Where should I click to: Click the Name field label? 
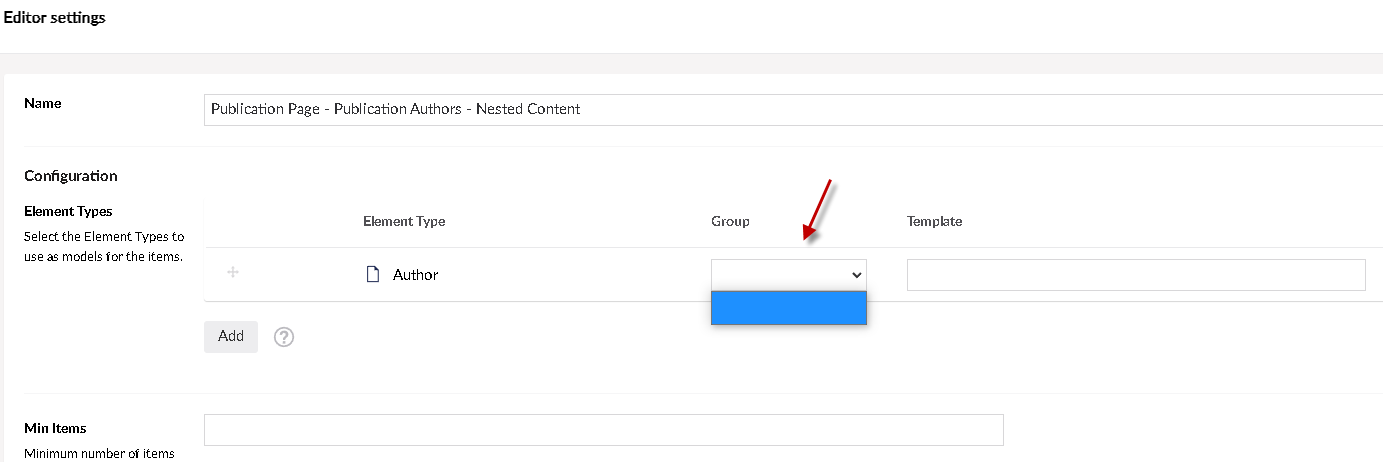click(42, 103)
